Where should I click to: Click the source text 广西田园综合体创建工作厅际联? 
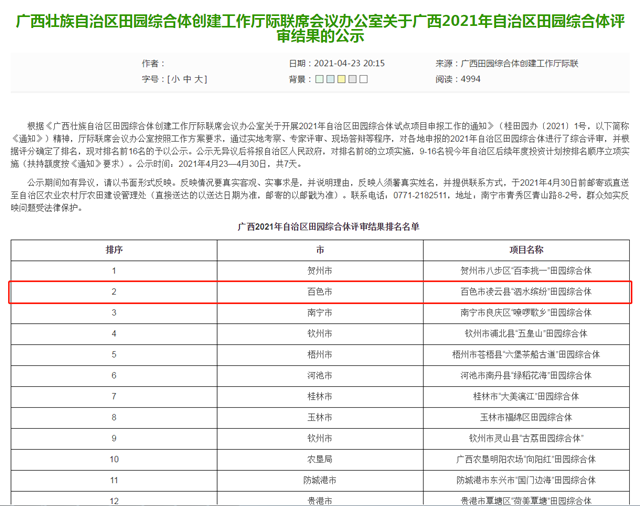point(519,64)
